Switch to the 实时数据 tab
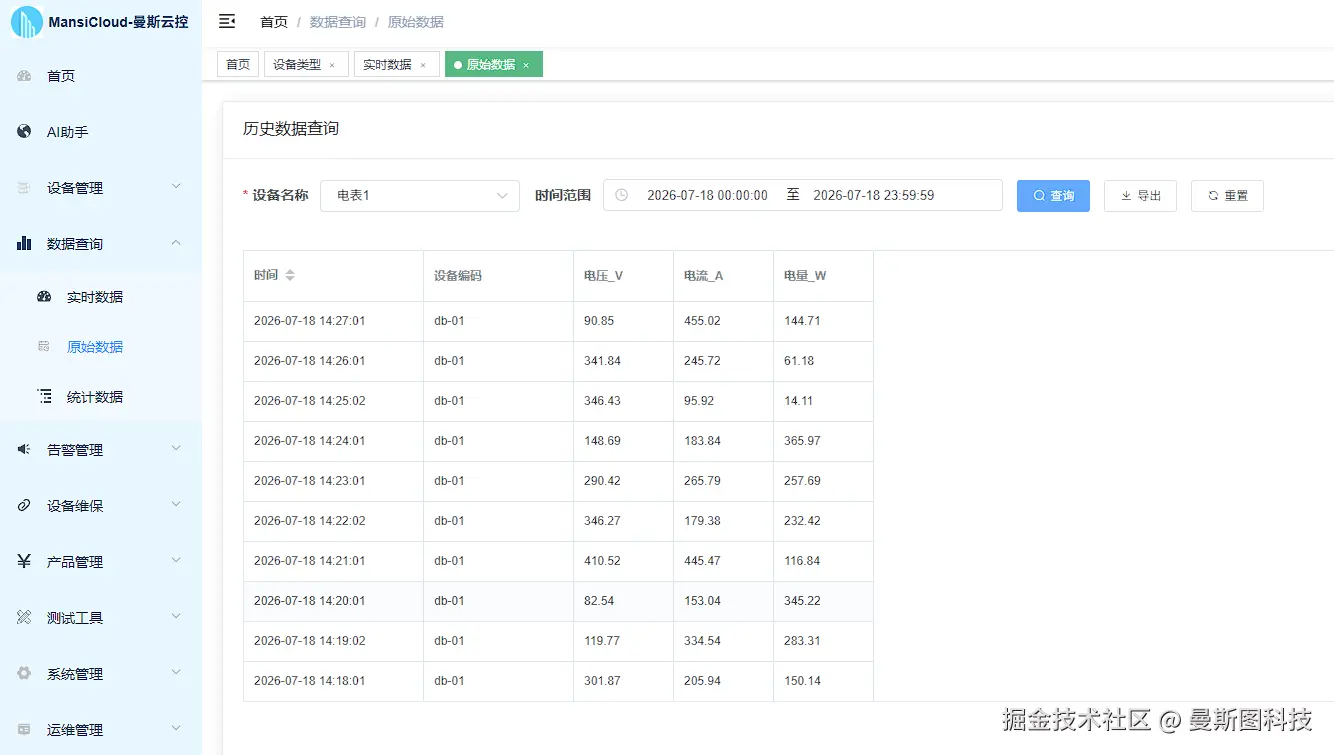 396,64
